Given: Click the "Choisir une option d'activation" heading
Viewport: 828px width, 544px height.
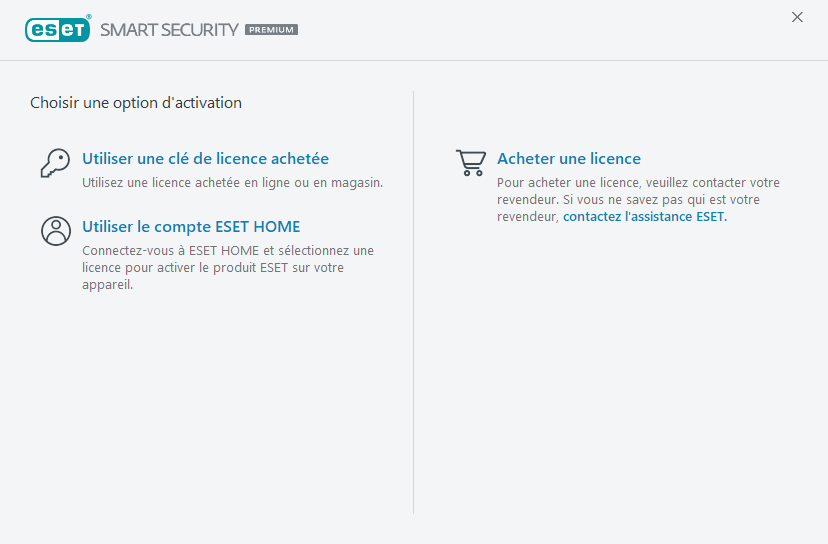Looking at the screenshot, I should pos(136,102).
